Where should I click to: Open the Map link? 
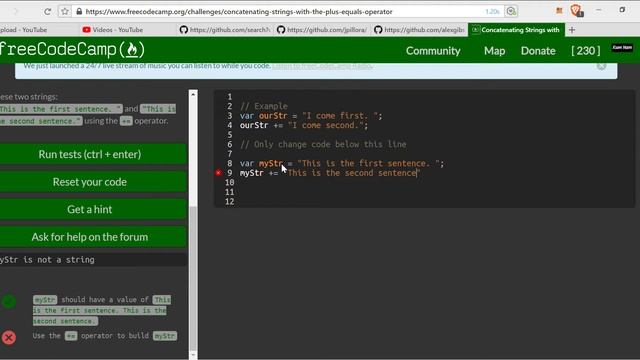[x=494, y=51]
